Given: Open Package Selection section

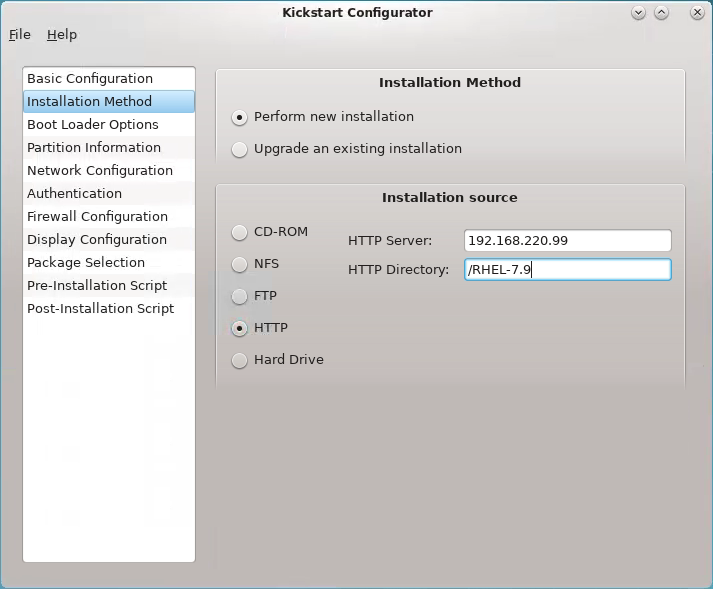Looking at the screenshot, I should coord(109,262).
